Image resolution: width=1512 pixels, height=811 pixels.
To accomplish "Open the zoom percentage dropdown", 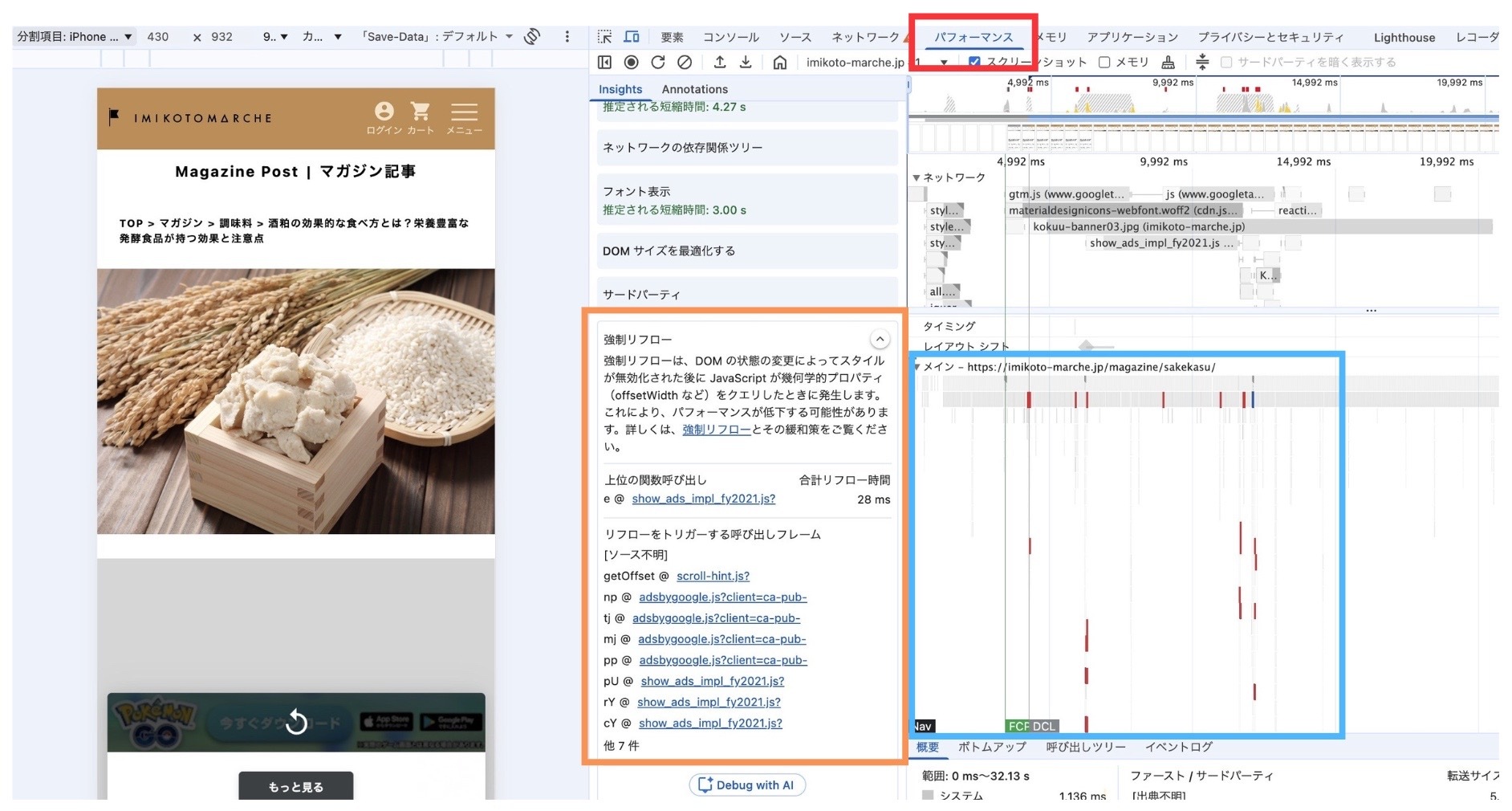I will pyautogui.click(x=275, y=36).
